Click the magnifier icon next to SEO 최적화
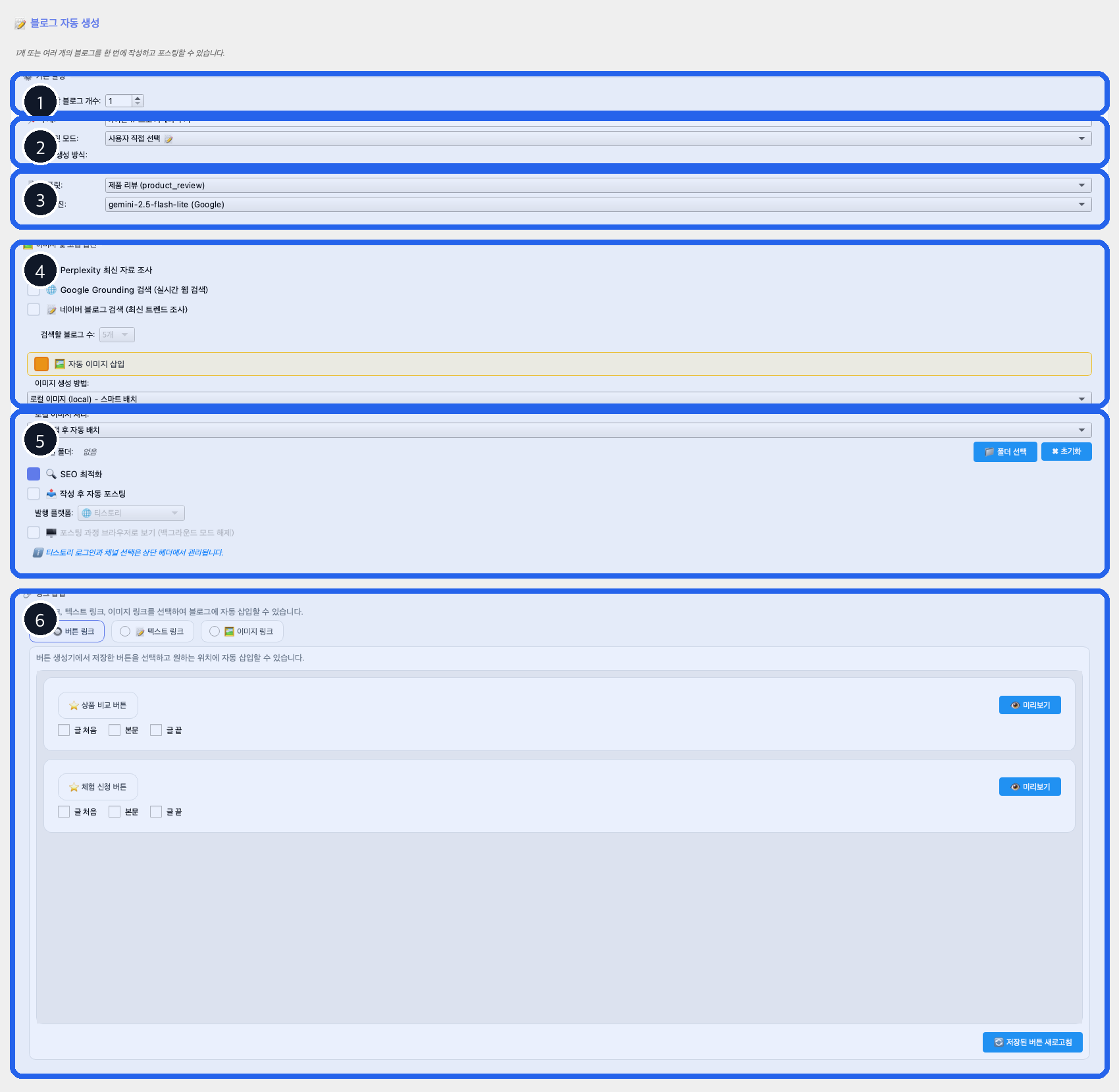The width and height of the screenshot is (1119, 1092). point(51,474)
